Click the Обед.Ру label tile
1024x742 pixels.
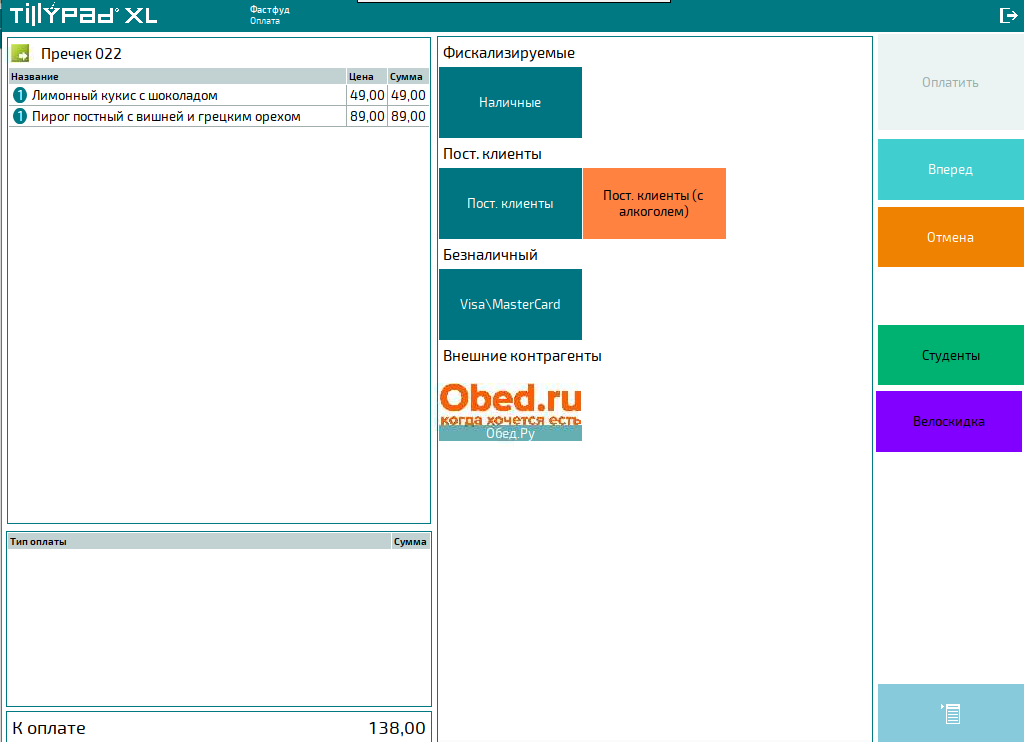coord(510,434)
